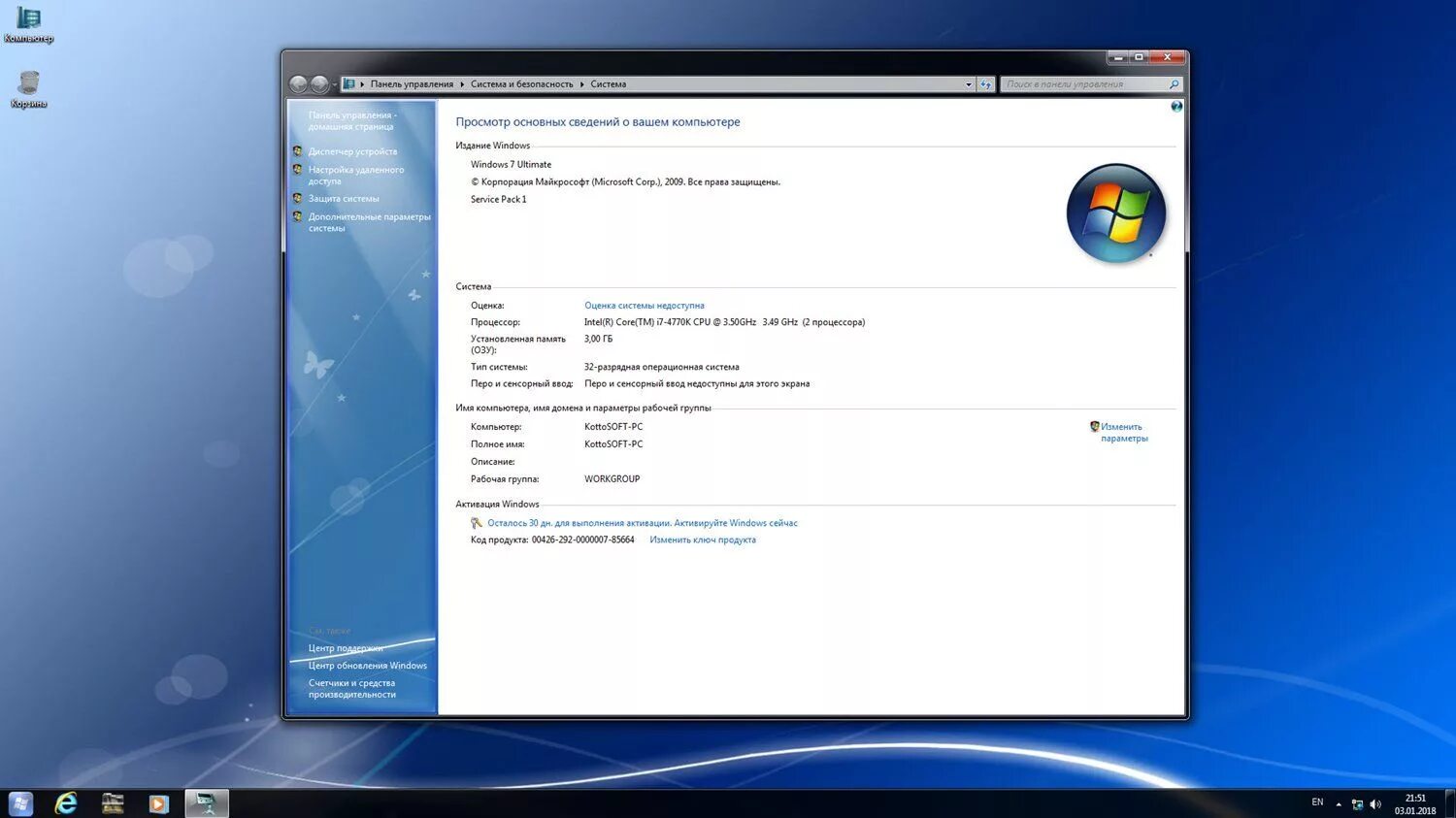The image size is (1456, 818).
Task: Click the Активируйте Windows сейчас activation link
Action: 736,523
